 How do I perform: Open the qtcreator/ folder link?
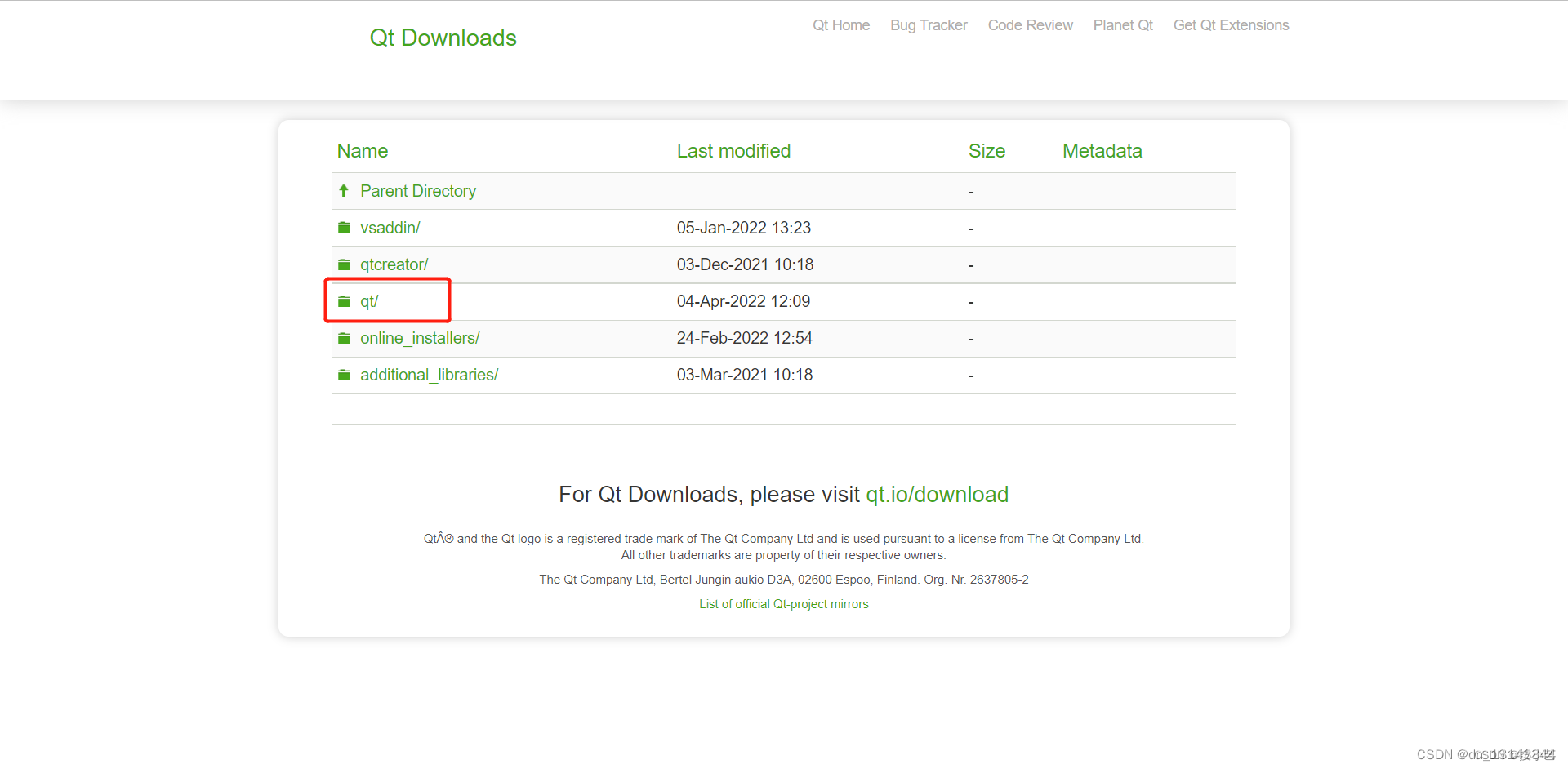pos(394,264)
